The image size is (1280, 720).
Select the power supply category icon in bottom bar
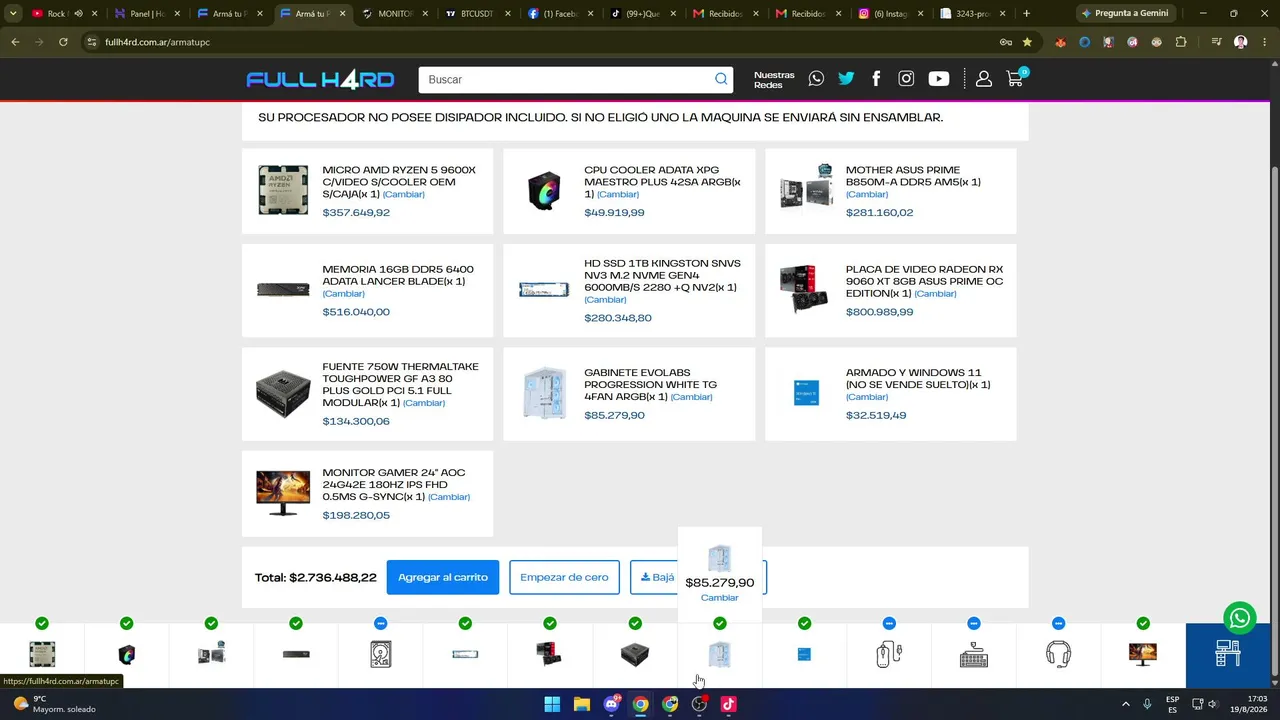635,654
